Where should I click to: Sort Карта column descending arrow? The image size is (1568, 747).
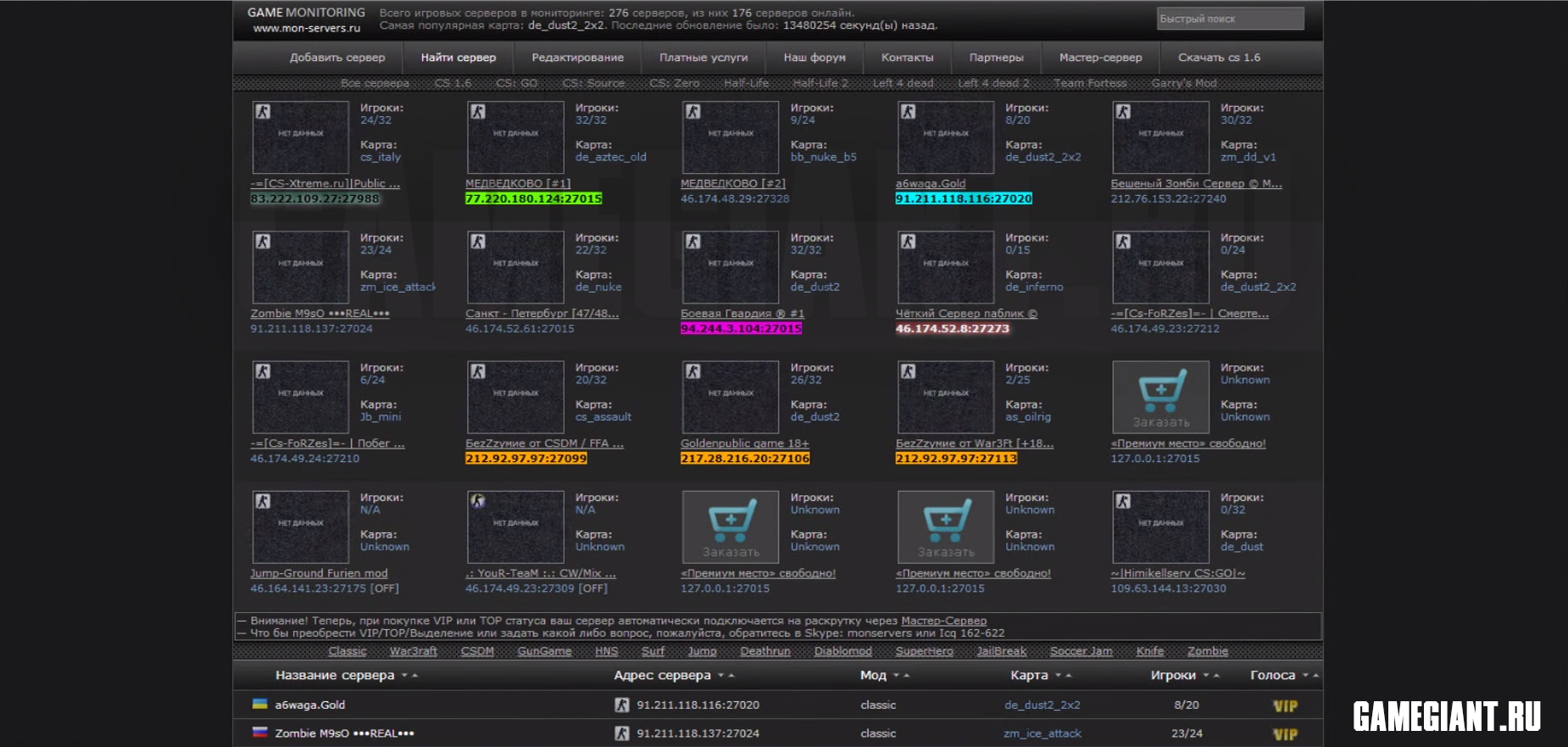coord(1059,676)
